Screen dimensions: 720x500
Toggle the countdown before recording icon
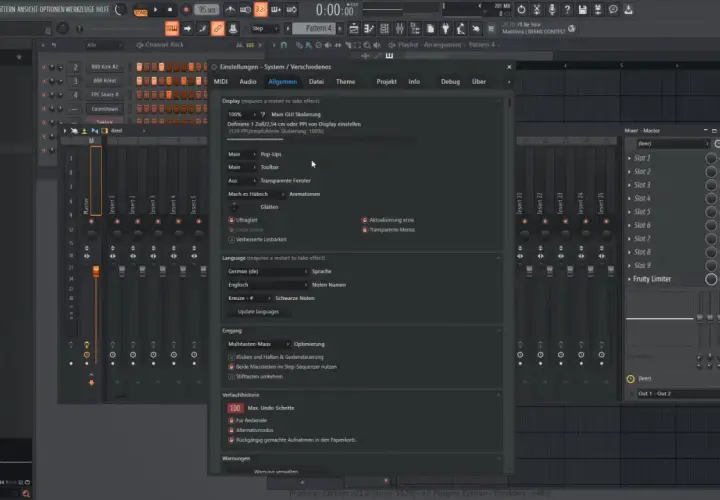point(260,9)
